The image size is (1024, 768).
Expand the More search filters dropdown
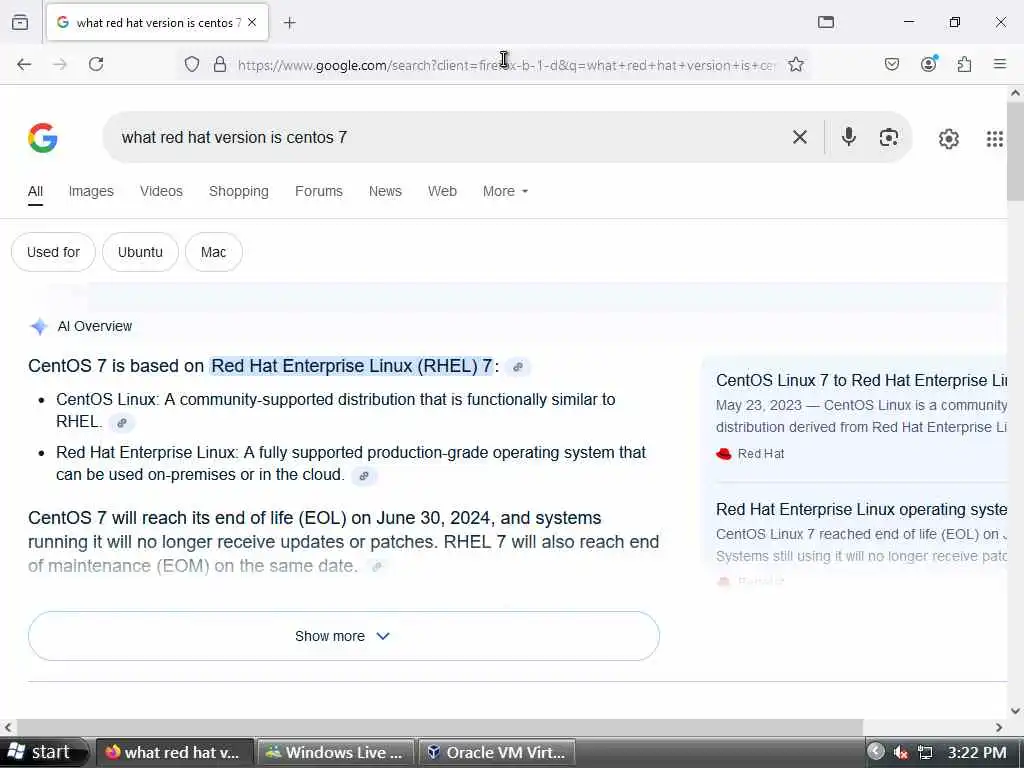click(x=505, y=191)
